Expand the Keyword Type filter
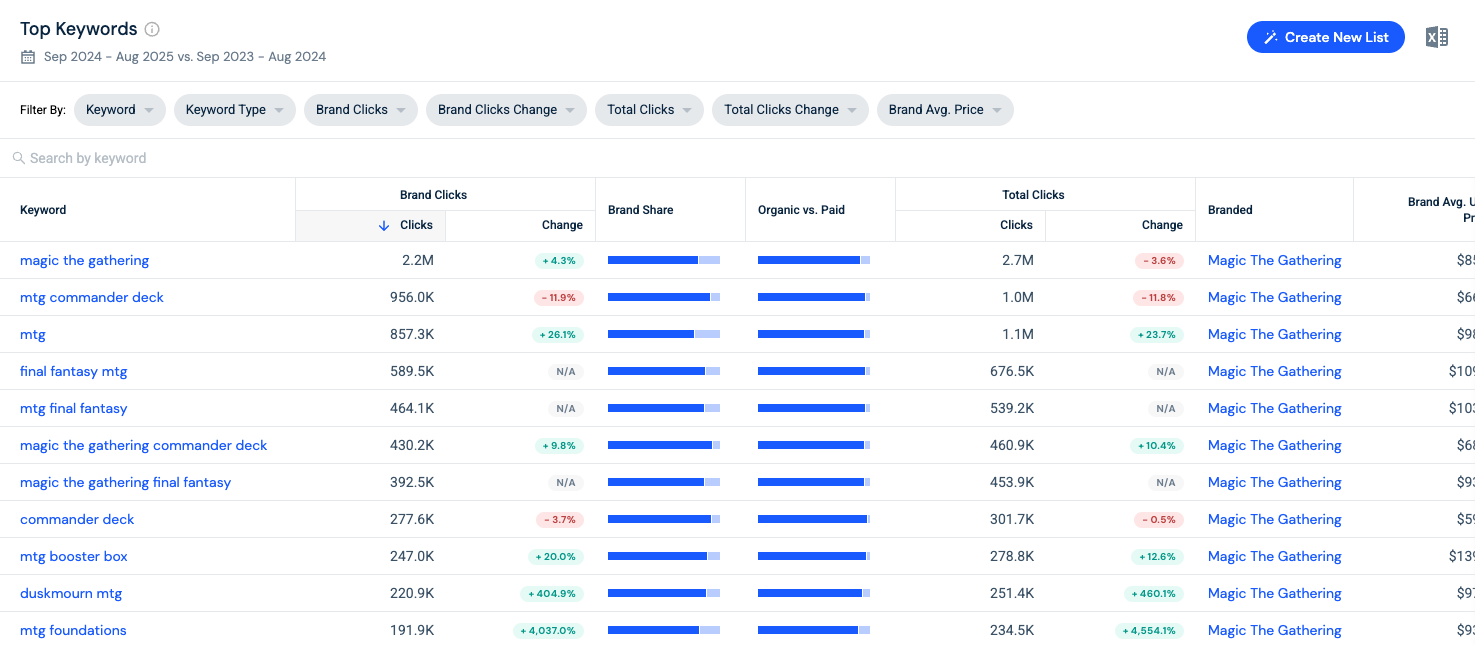1475x645 pixels. click(x=235, y=110)
